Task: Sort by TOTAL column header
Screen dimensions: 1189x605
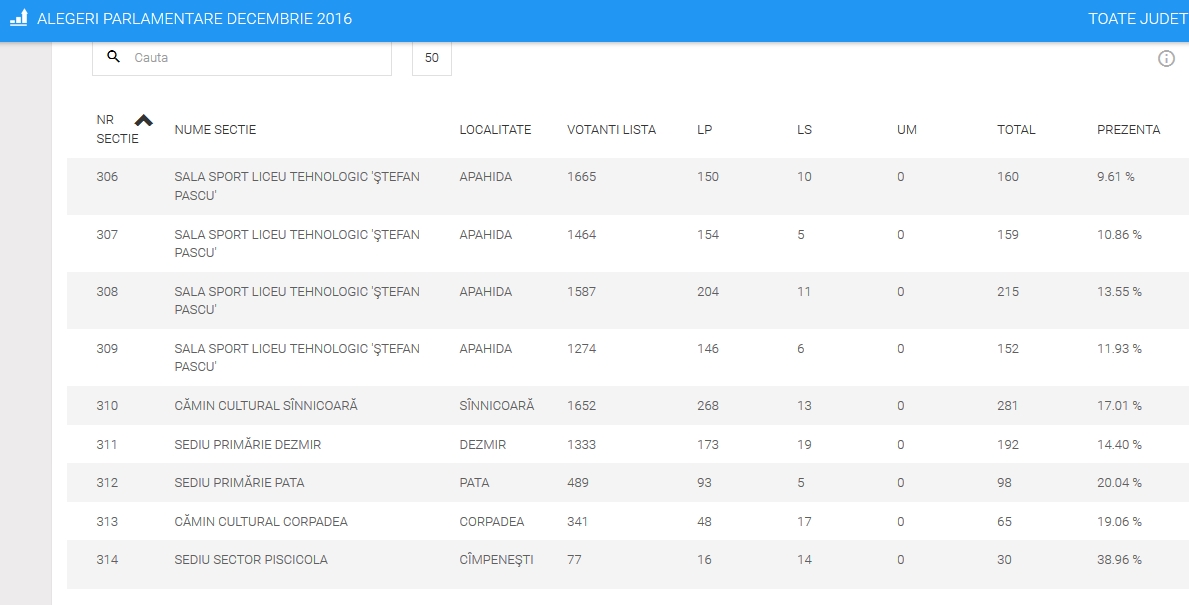Action: click(x=1016, y=130)
